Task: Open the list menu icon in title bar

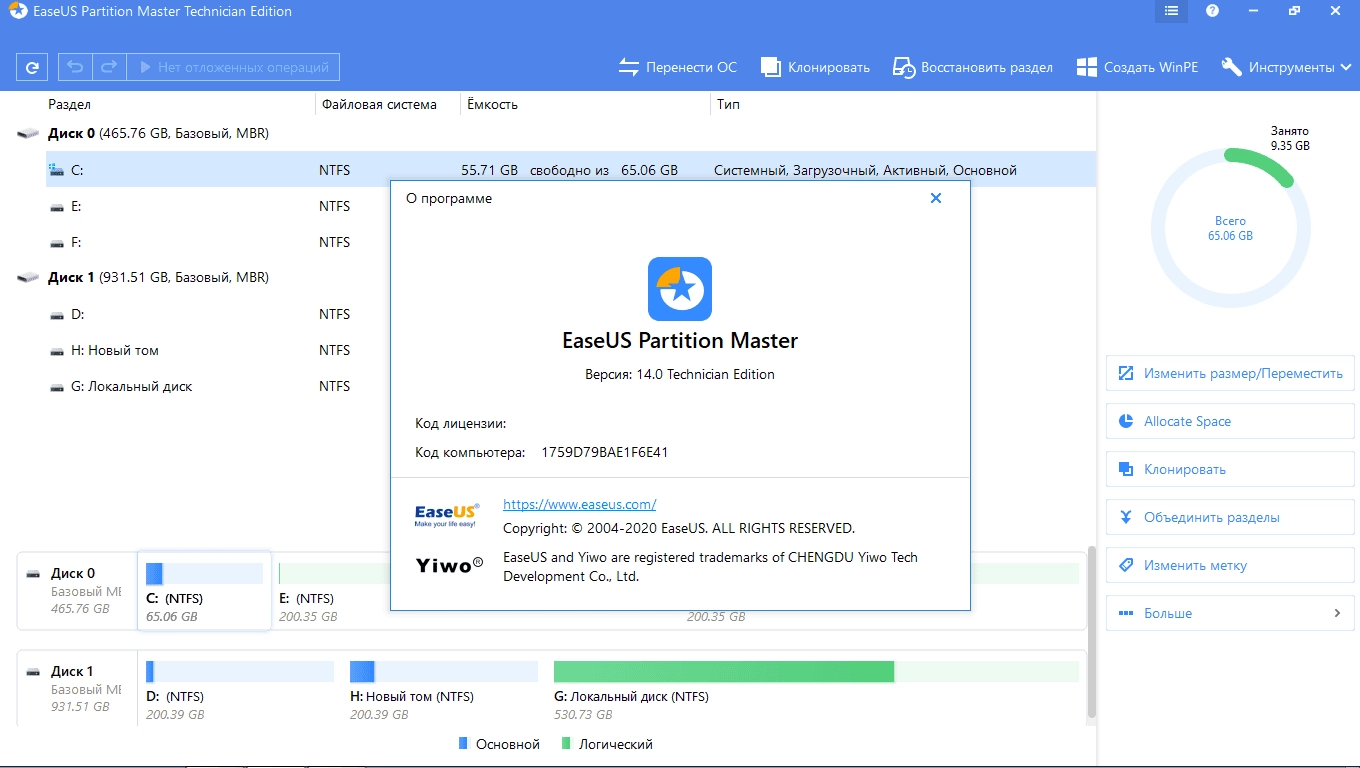Action: point(1171,11)
